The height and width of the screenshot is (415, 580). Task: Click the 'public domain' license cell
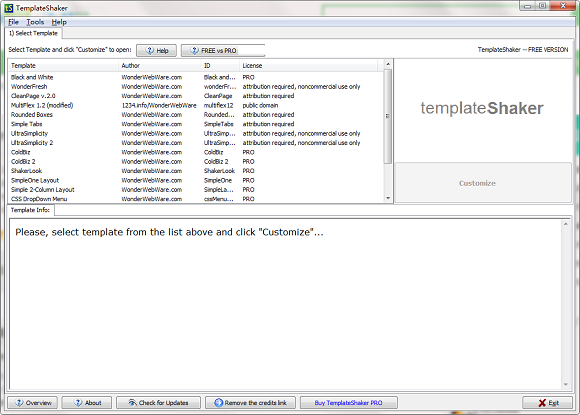pyautogui.click(x=260, y=105)
